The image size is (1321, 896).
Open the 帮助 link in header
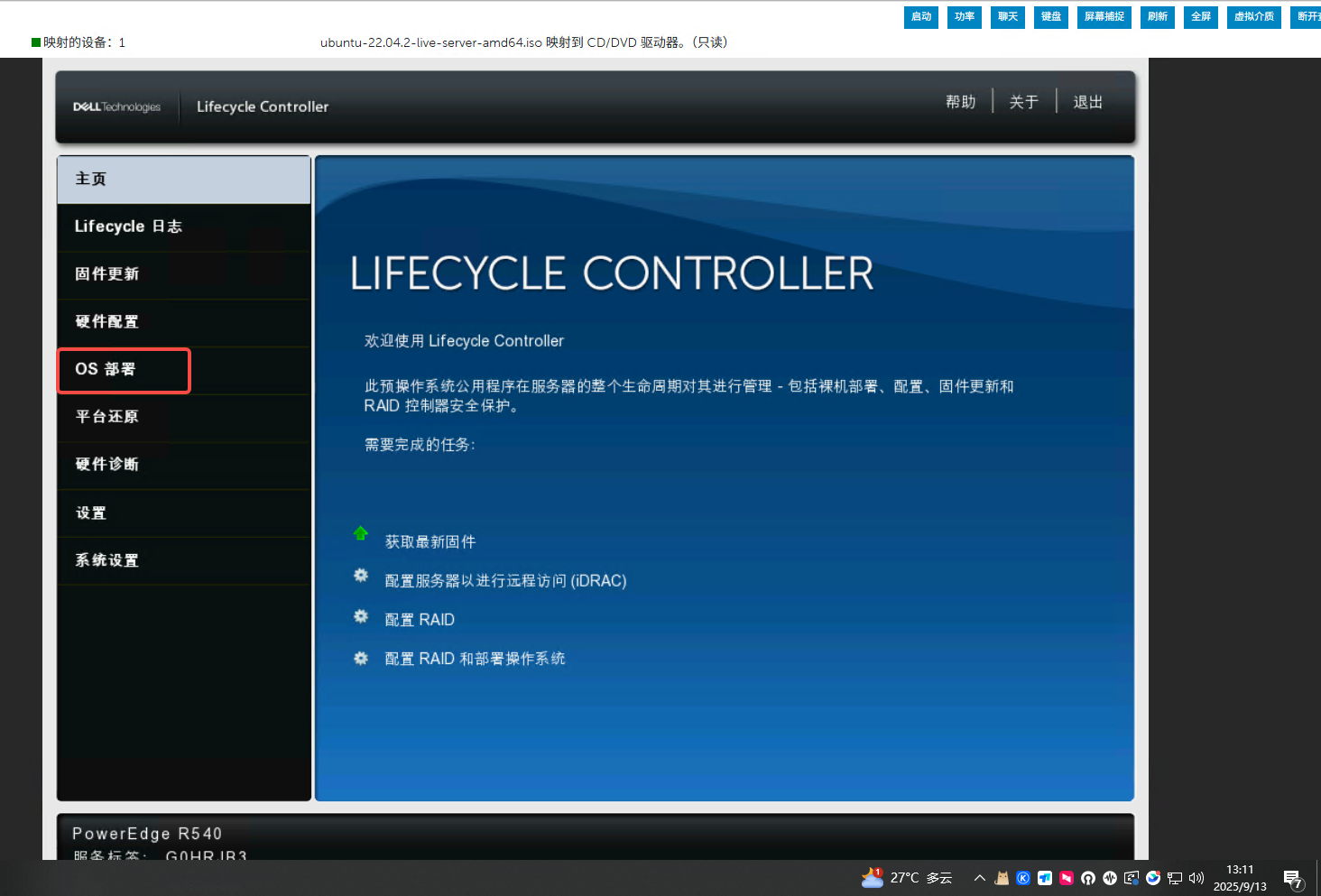[960, 102]
